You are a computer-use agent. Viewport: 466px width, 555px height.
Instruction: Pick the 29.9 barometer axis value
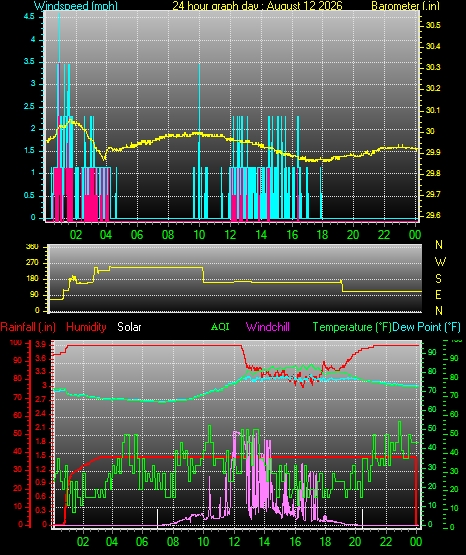(x=433, y=152)
